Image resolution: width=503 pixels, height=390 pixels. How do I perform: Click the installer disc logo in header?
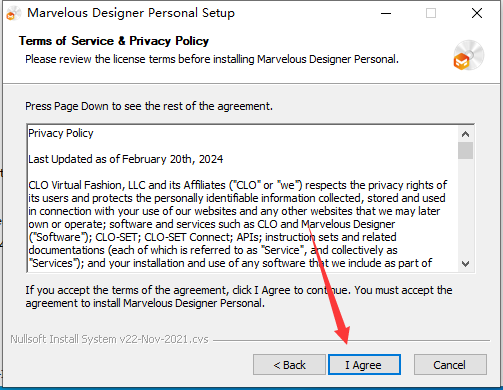(469, 55)
